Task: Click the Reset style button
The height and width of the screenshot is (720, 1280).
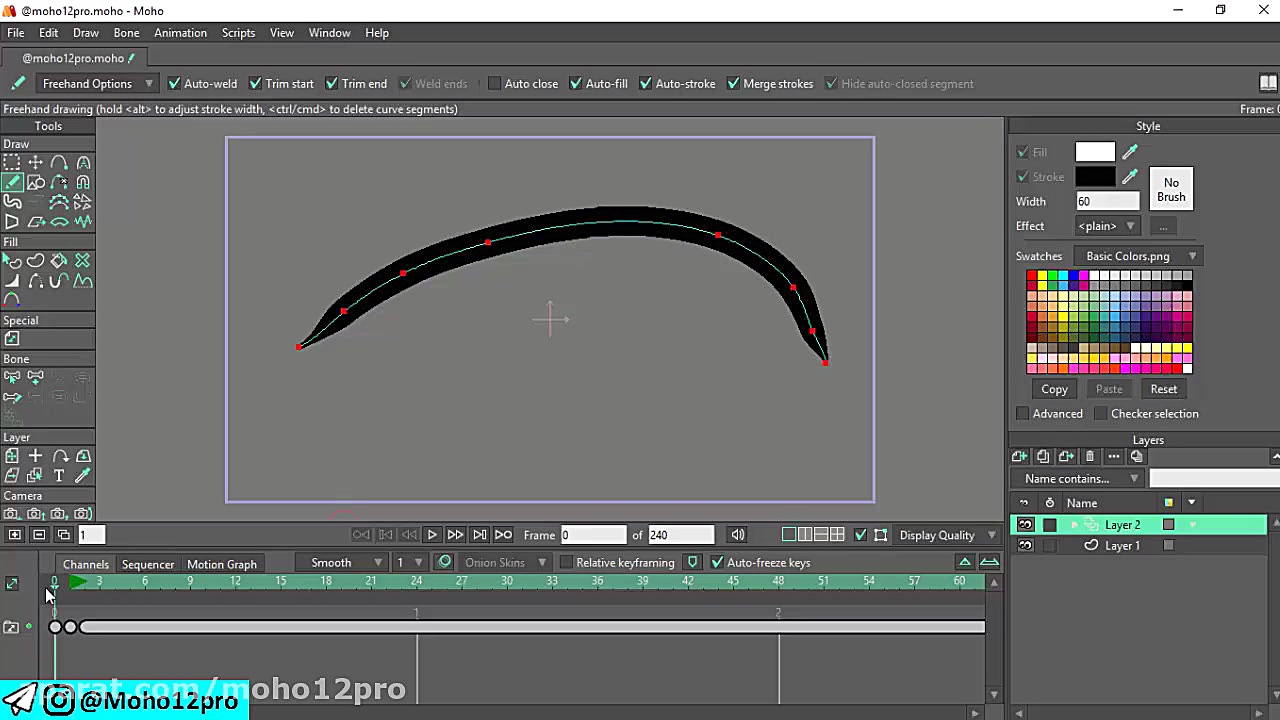Action: (x=1163, y=389)
